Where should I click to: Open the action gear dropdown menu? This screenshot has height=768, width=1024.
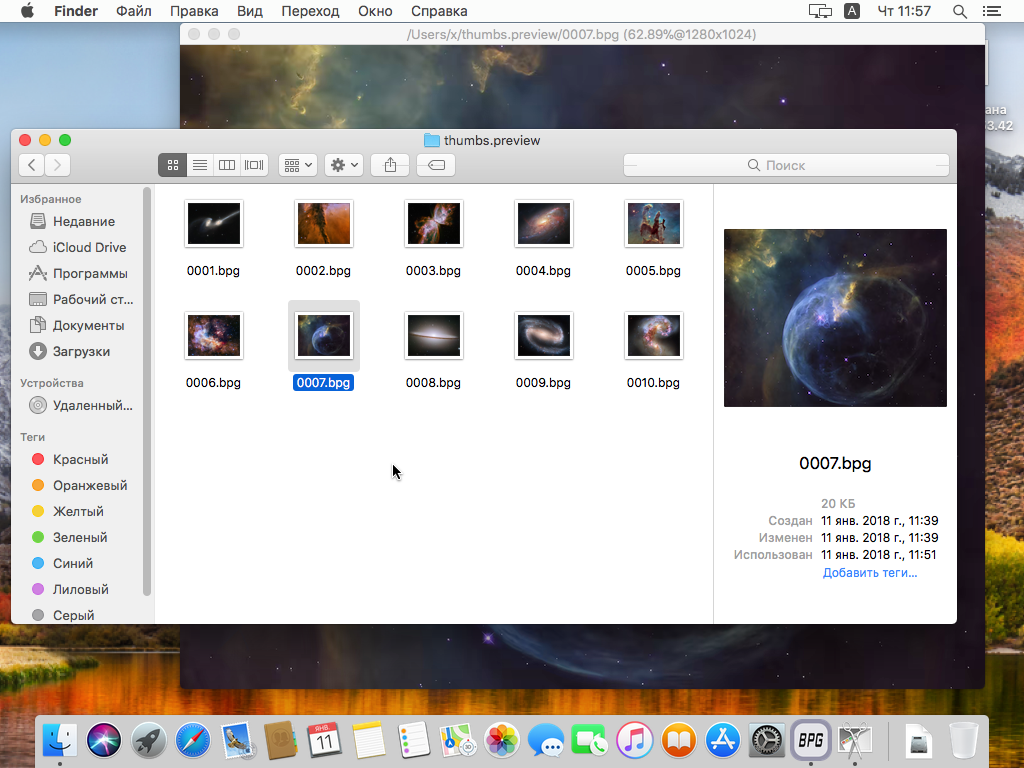343,165
